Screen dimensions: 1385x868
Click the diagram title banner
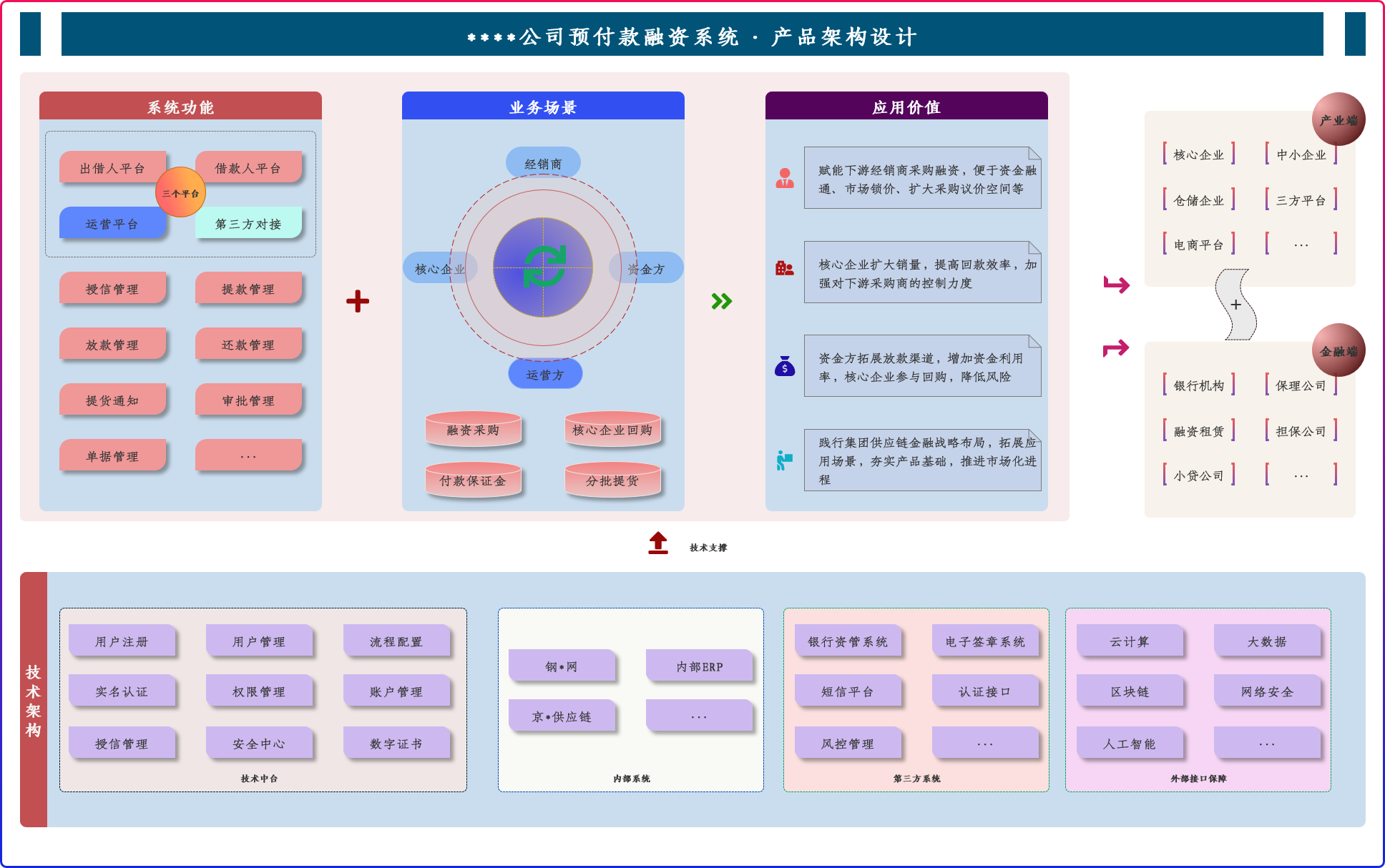(x=692, y=34)
